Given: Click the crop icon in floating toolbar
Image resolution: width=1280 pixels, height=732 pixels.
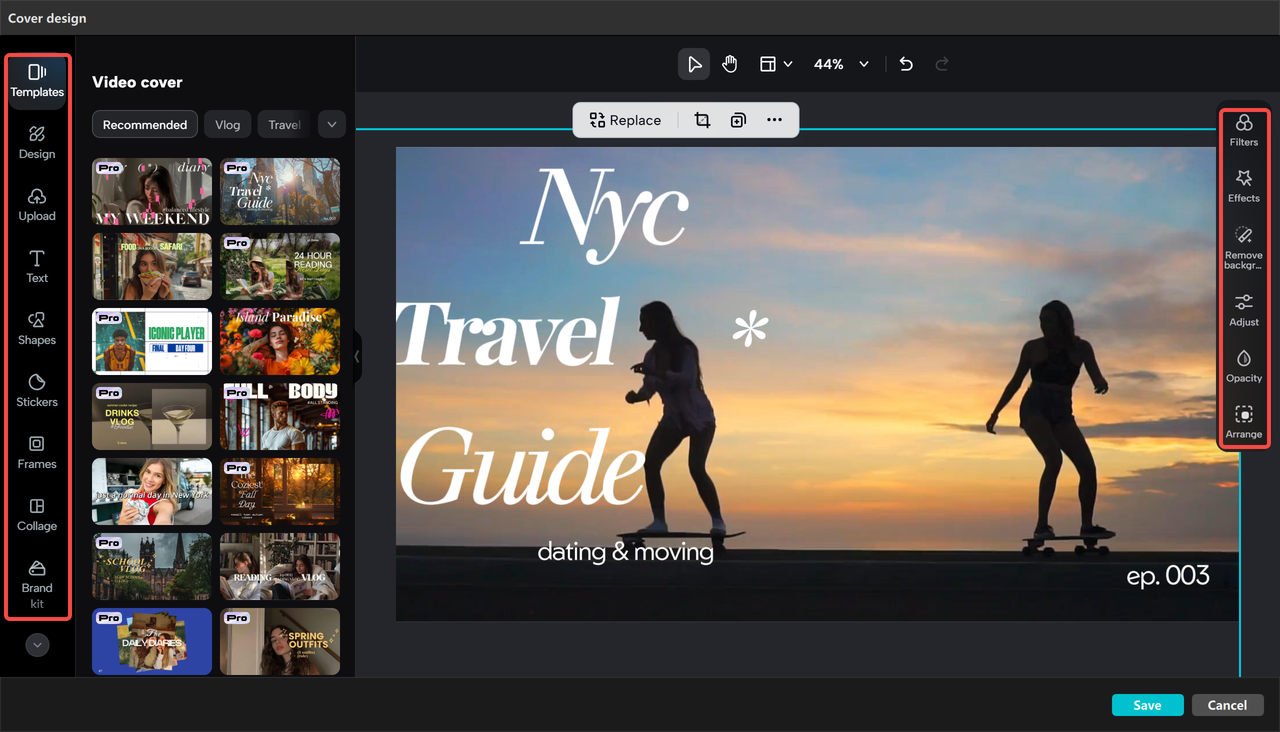Looking at the screenshot, I should [x=702, y=120].
